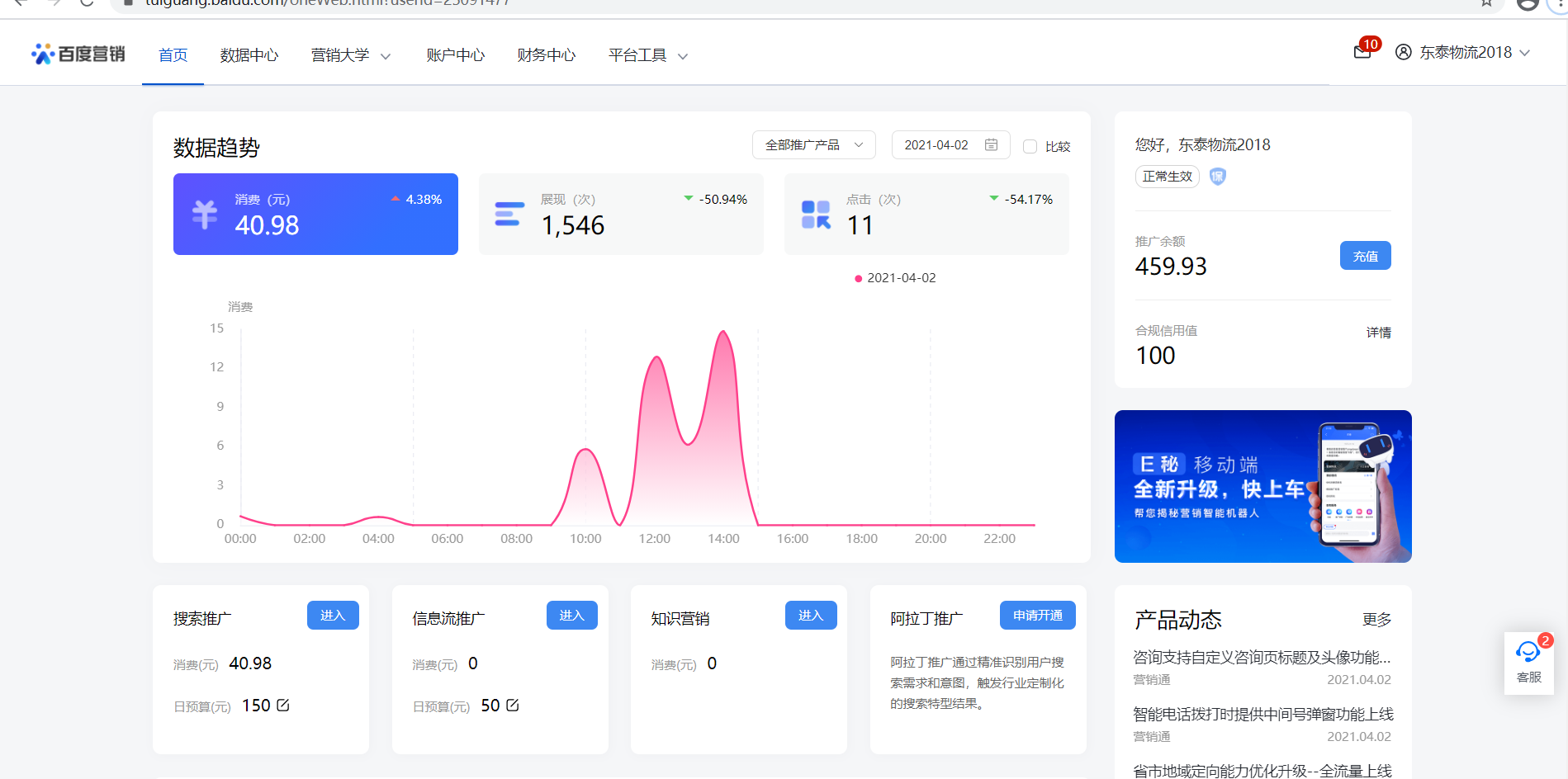Click the -54.17% change indicator

tap(1021, 199)
